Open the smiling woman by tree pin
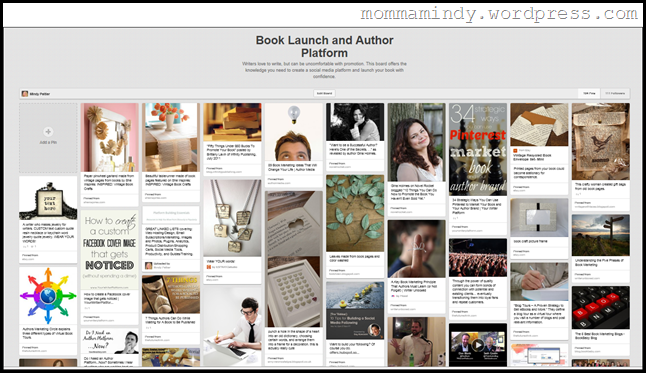Screen dimensions: 646x373 pyautogui.click(x=417, y=142)
